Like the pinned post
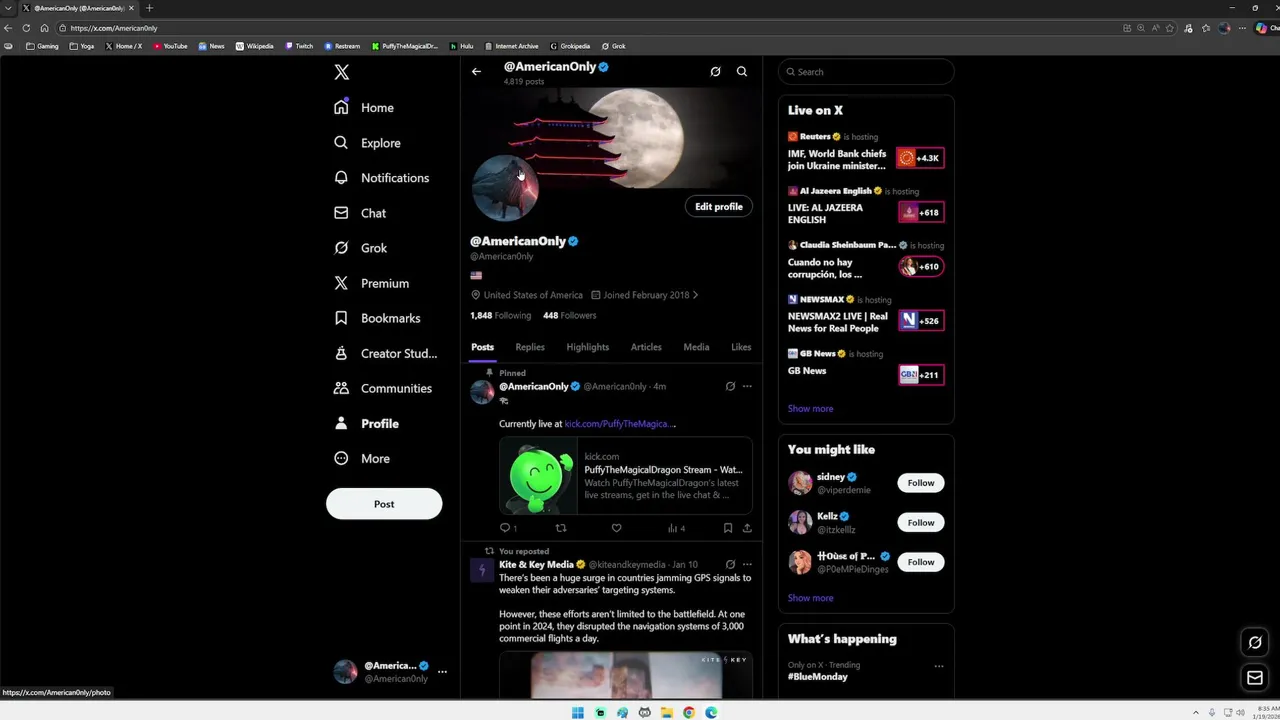Image resolution: width=1280 pixels, height=720 pixels. pos(616,528)
